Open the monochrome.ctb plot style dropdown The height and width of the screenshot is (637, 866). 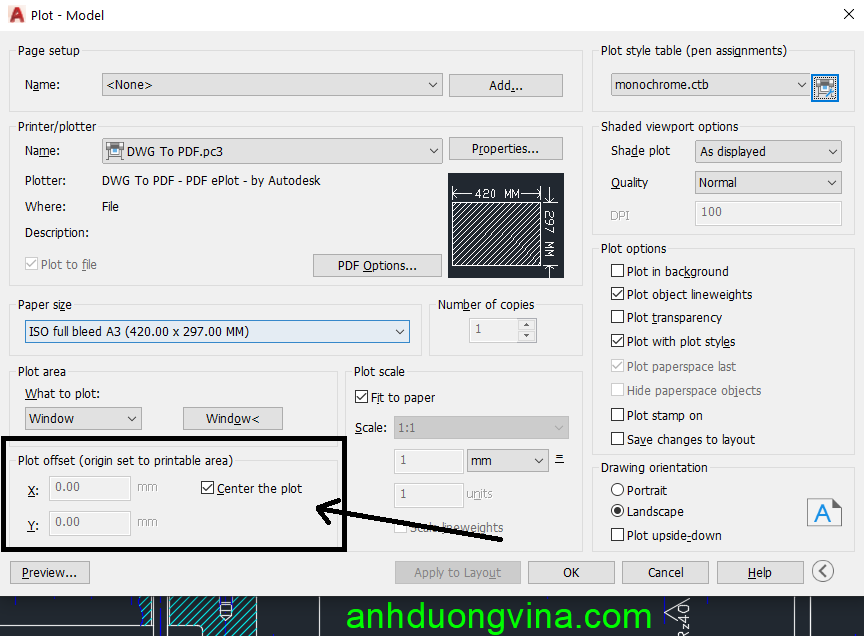(x=710, y=86)
